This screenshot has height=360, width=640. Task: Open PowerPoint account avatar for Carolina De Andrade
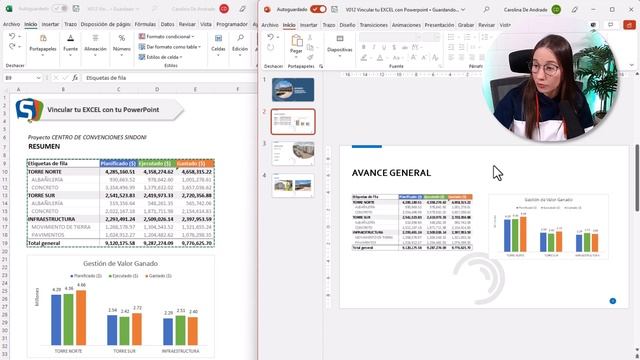(x=556, y=9)
